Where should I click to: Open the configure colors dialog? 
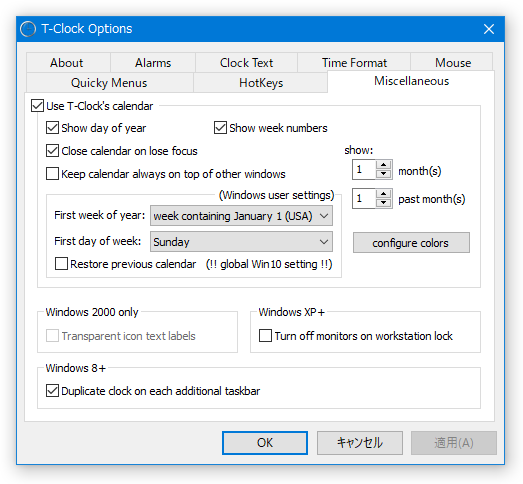point(411,243)
